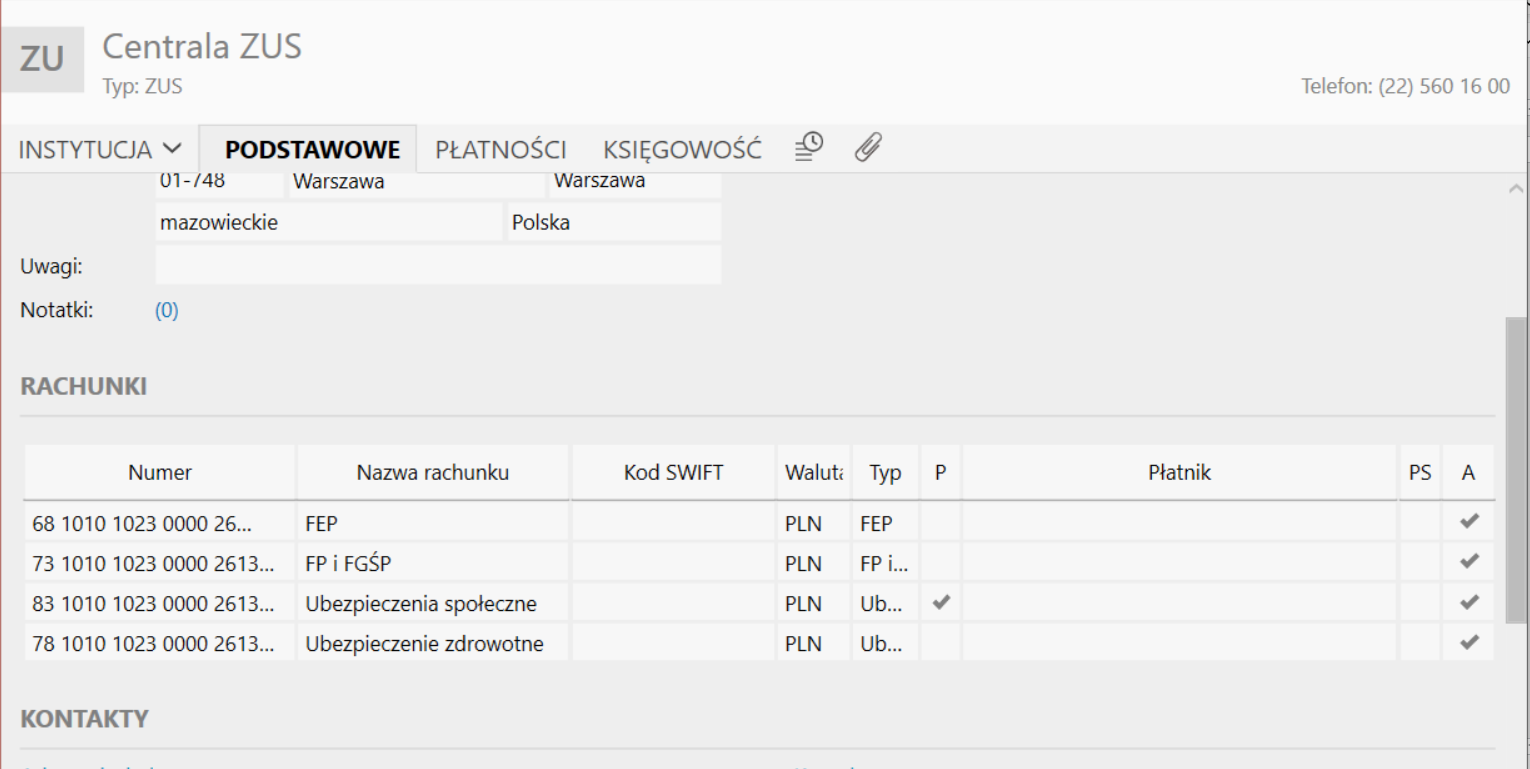Select the Ubezpieczenia społeczne account name cell
The height and width of the screenshot is (769, 1530).
433,603
